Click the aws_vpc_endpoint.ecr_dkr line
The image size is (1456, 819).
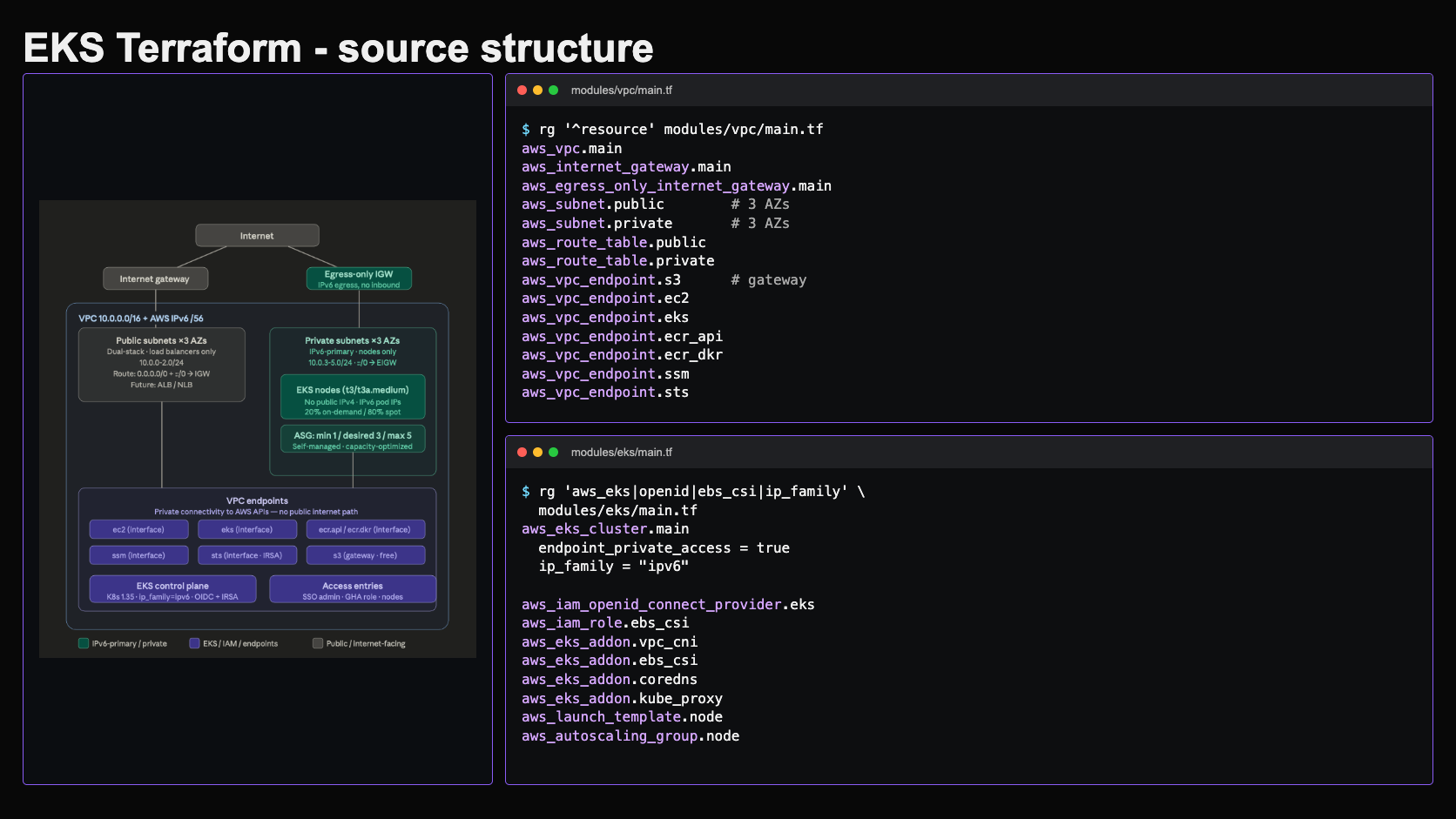tap(623, 354)
